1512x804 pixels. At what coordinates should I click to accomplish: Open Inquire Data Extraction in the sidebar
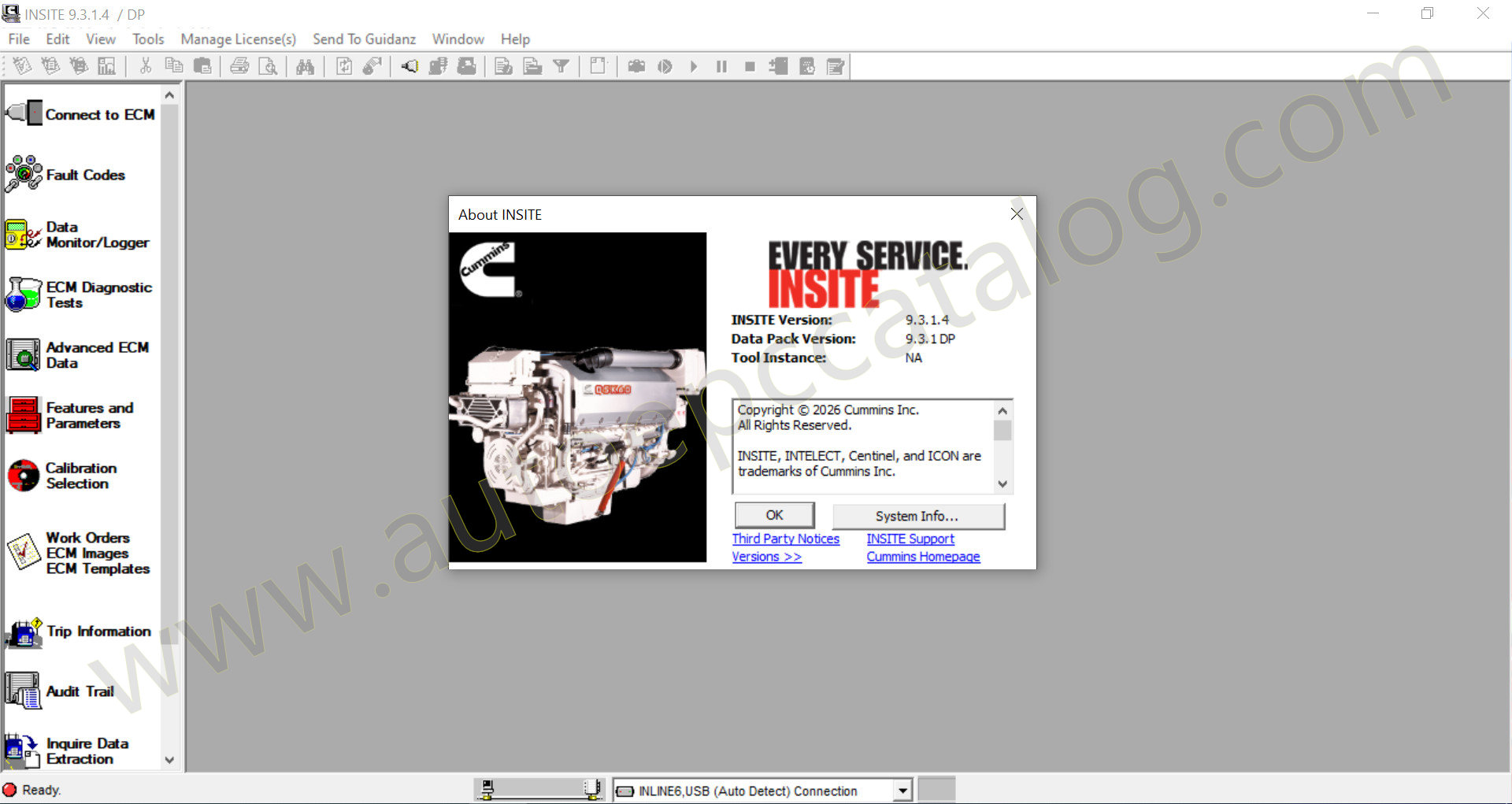pos(68,751)
